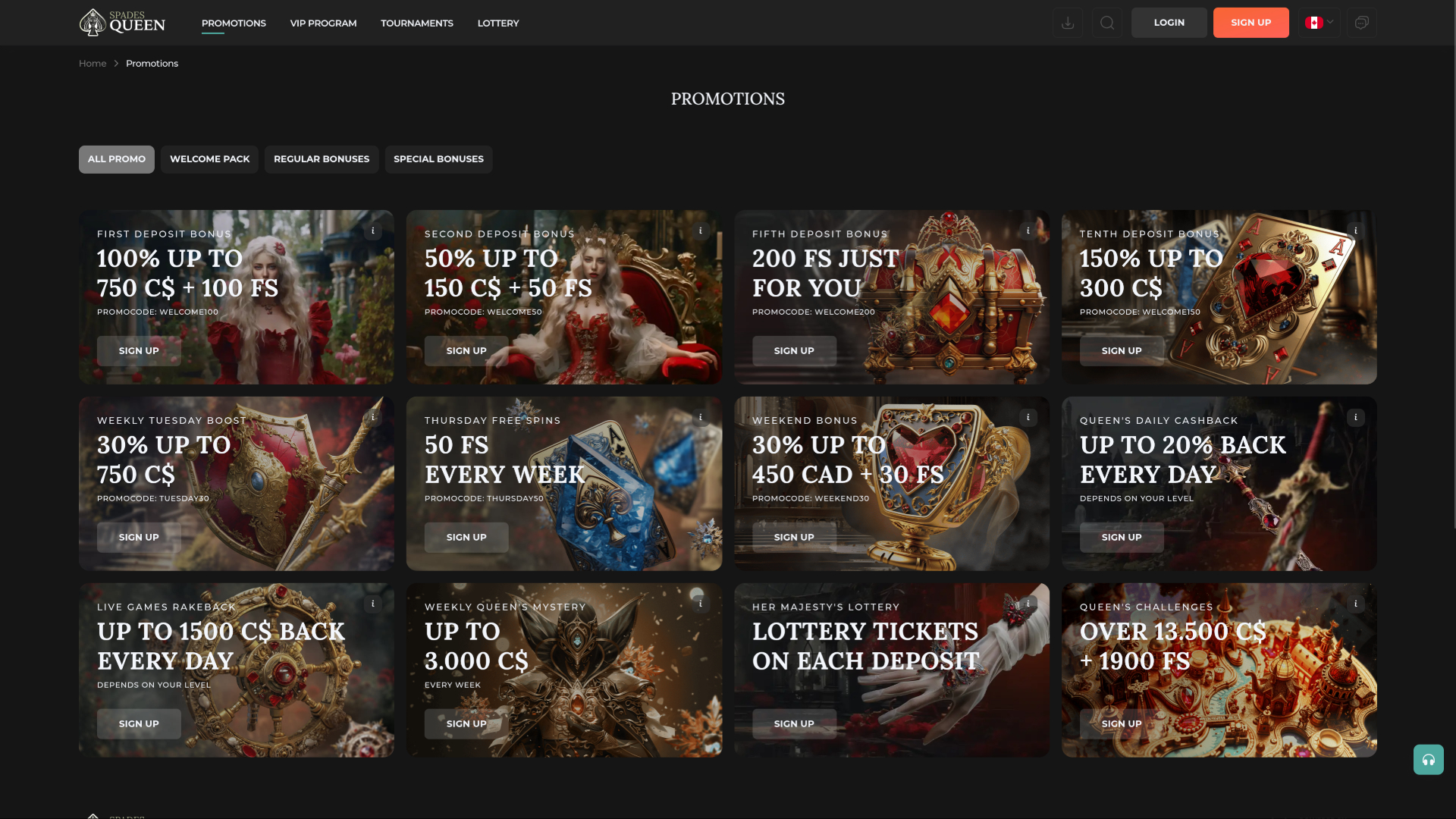The image size is (1456, 819).
Task: Select the Special Bonuses filter tab
Action: (x=438, y=159)
